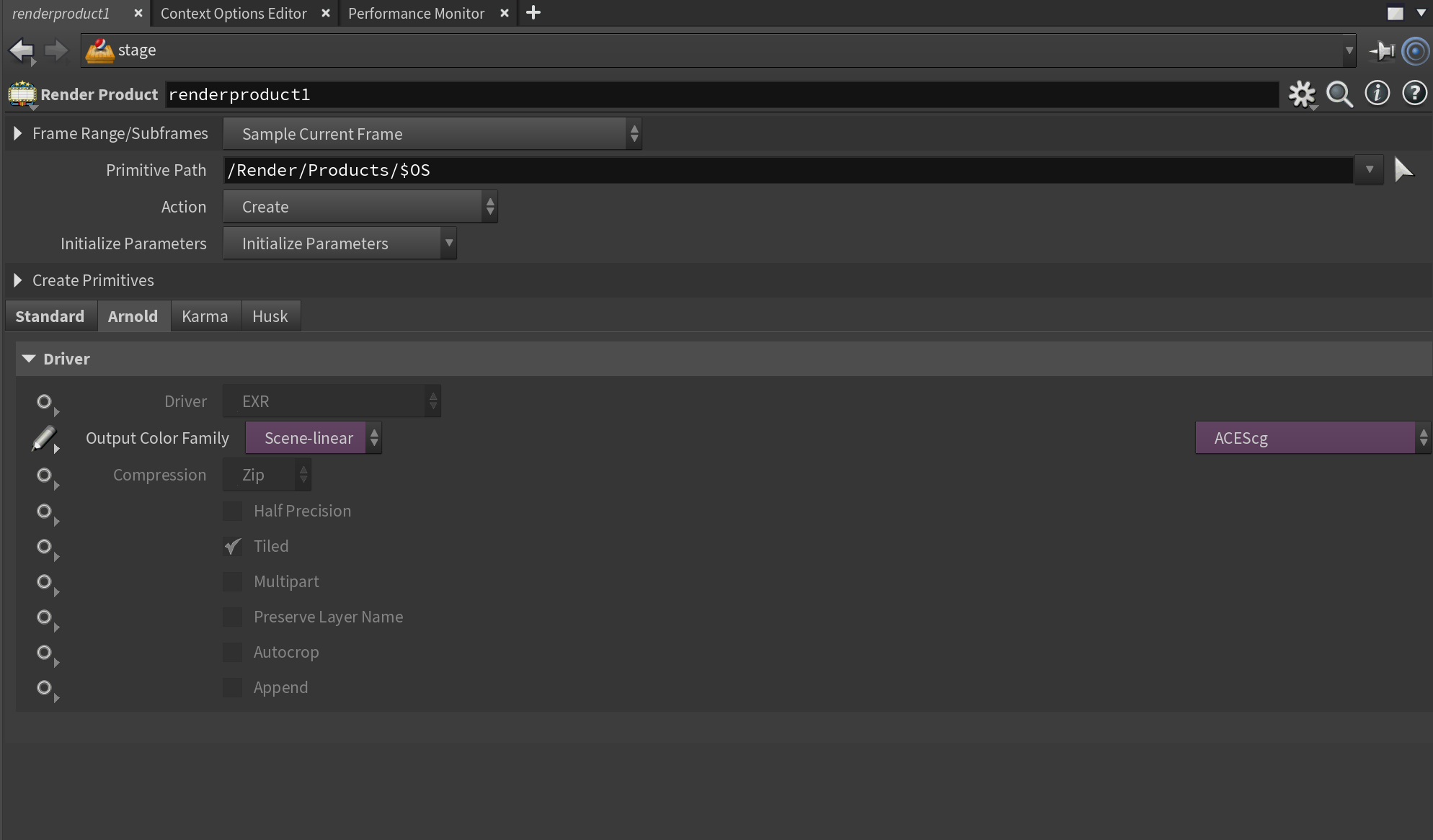
Task: Enable the Half Precision checkbox
Action: click(232, 511)
